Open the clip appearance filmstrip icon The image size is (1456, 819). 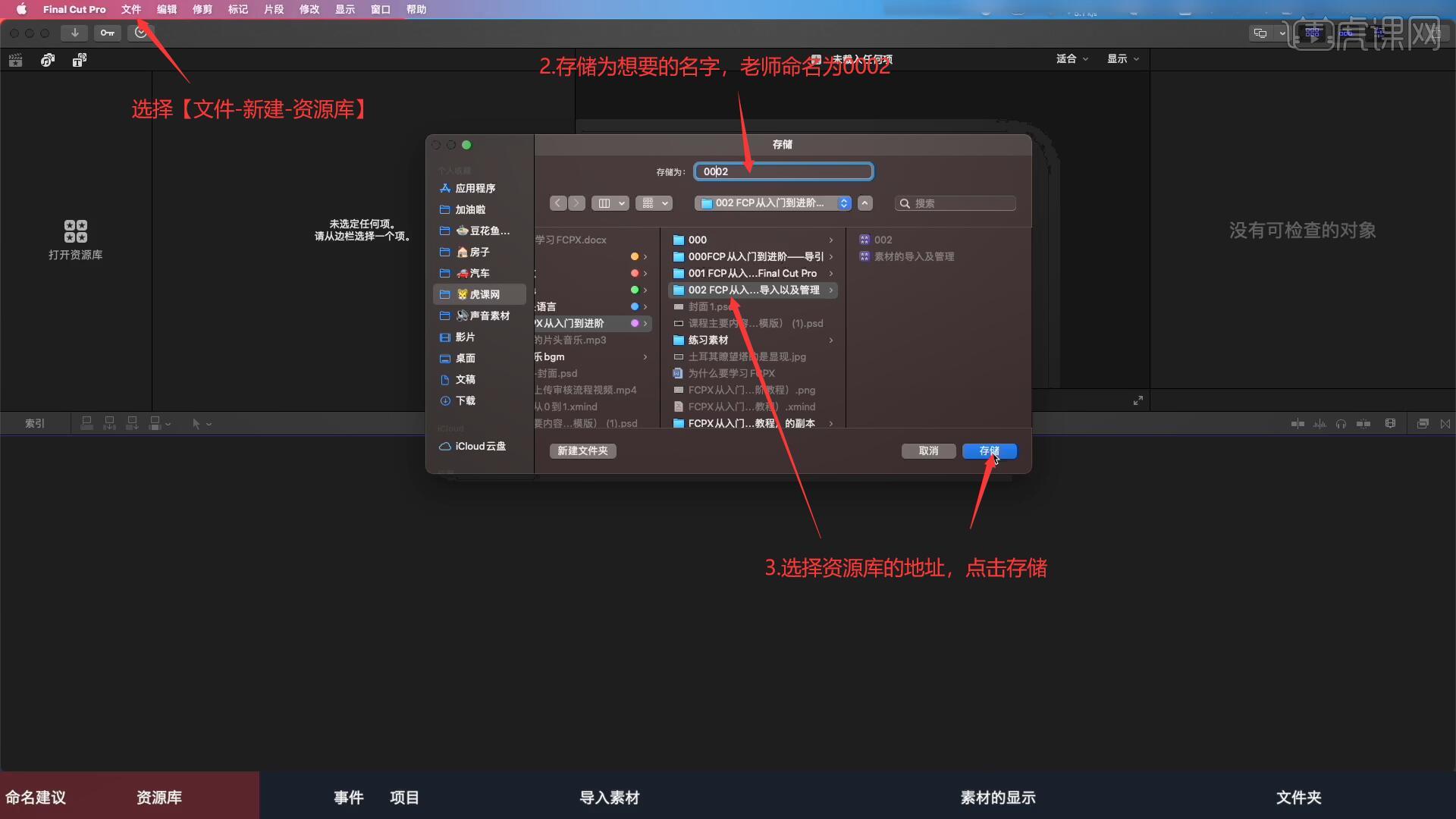1390,424
